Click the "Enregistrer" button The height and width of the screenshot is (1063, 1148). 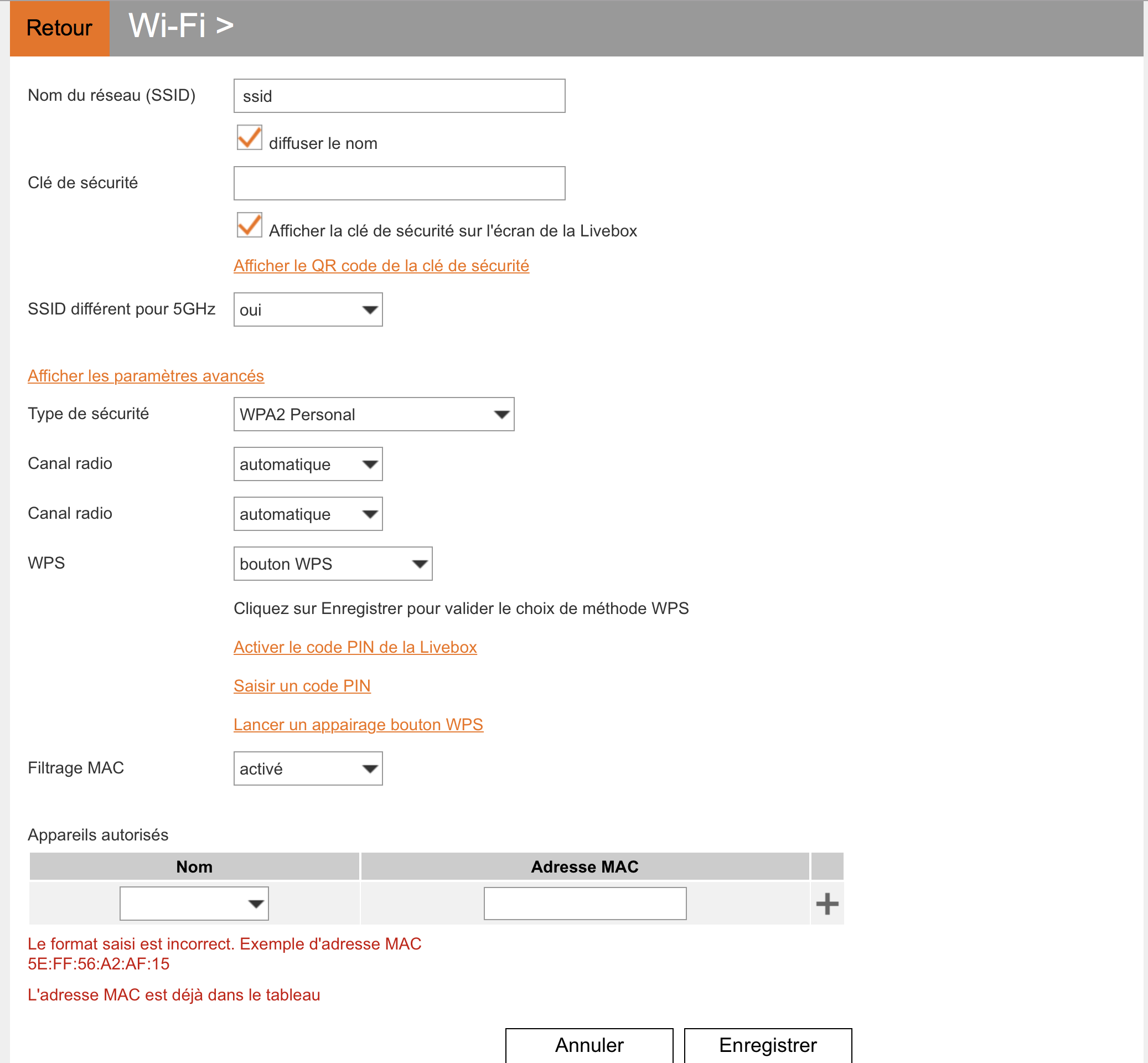[x=768, y=1045]
